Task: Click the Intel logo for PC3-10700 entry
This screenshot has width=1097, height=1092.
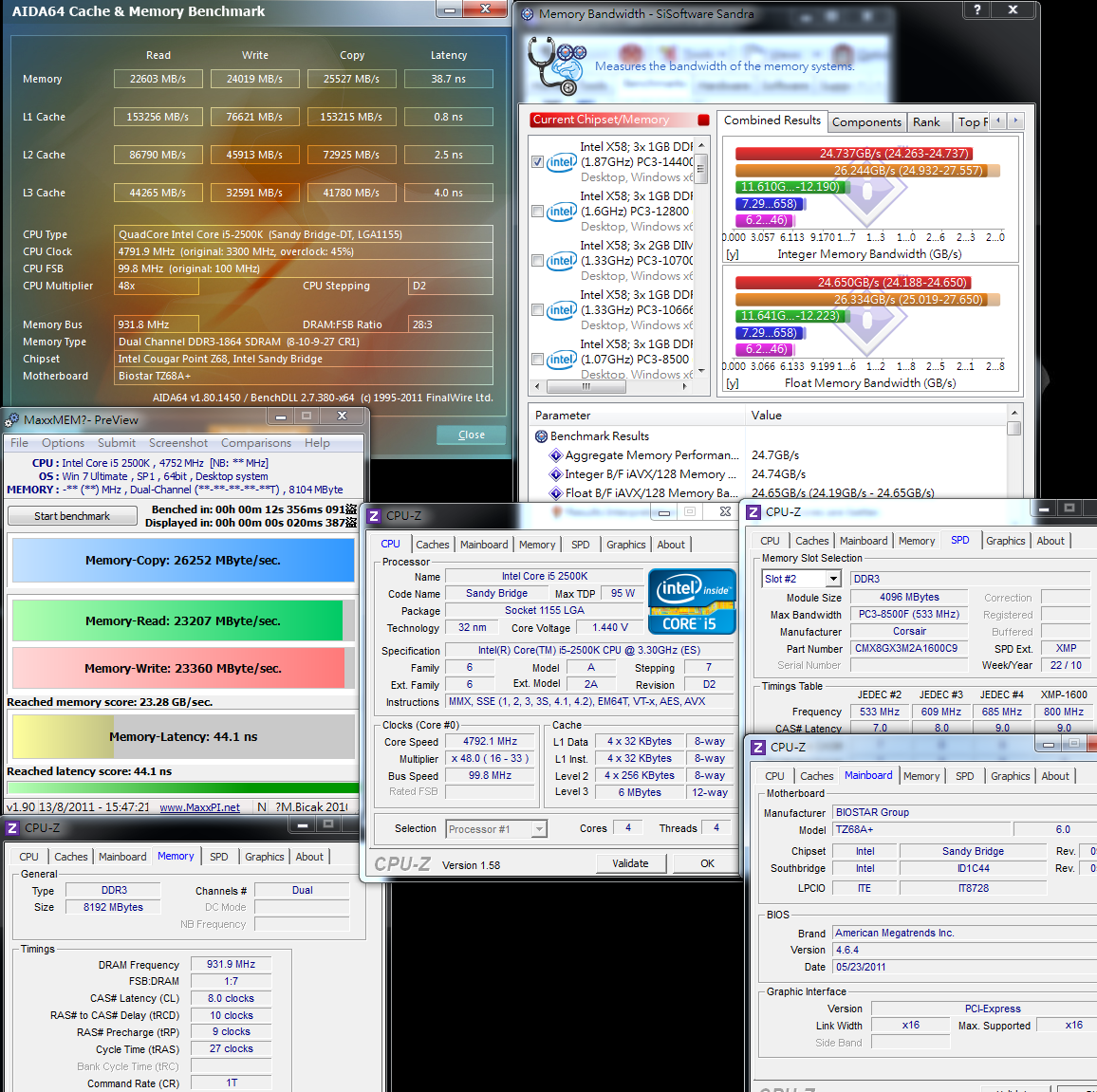Action: pyautogui.click(x=561, y=261)
